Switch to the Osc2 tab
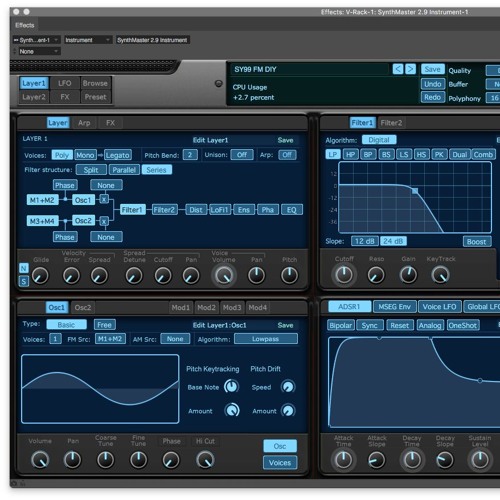The height and width of the screenshot is (500, 500). 83,307
